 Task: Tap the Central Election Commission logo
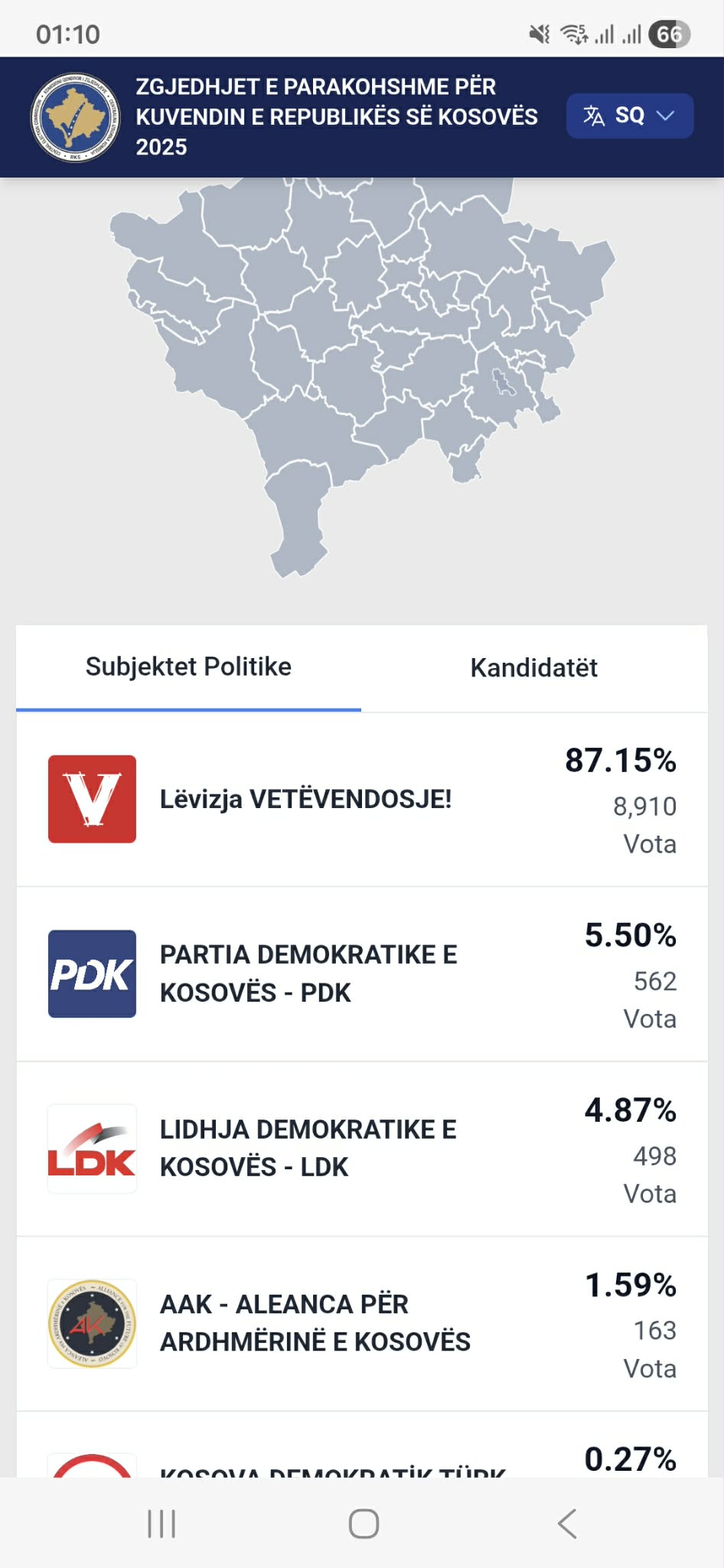76,117
